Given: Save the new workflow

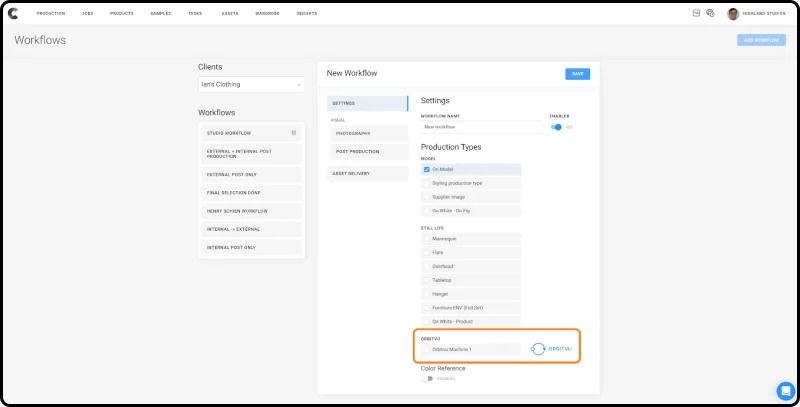Looking at the screenshot, I should coord(577,74).
